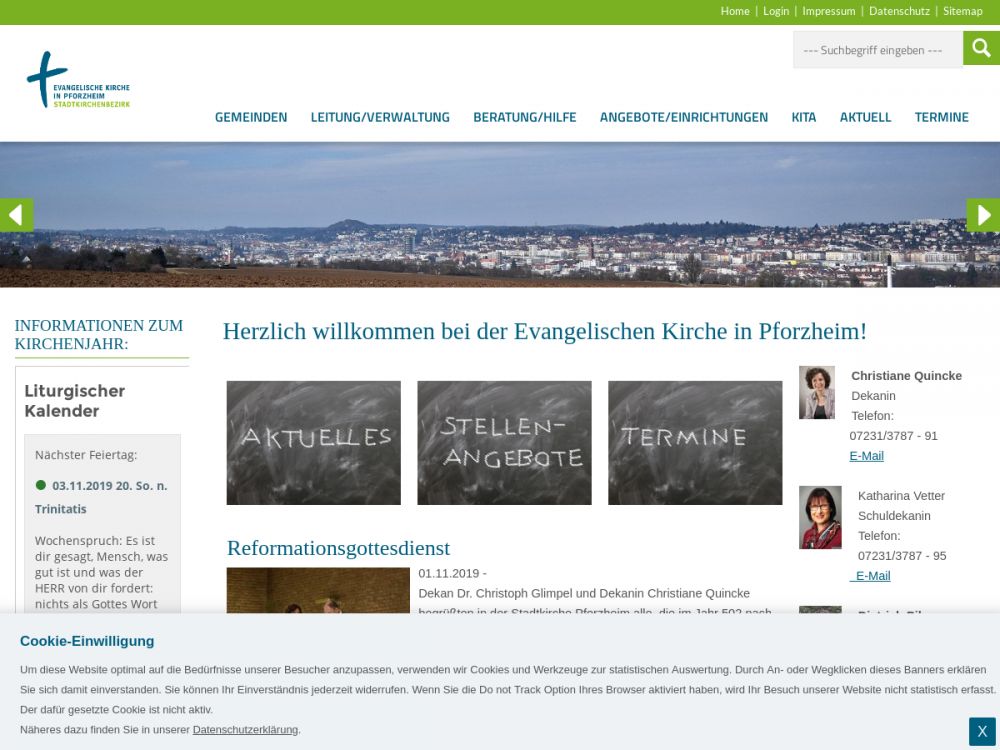Click the green magnifier search button

click(x=981, y=48)
